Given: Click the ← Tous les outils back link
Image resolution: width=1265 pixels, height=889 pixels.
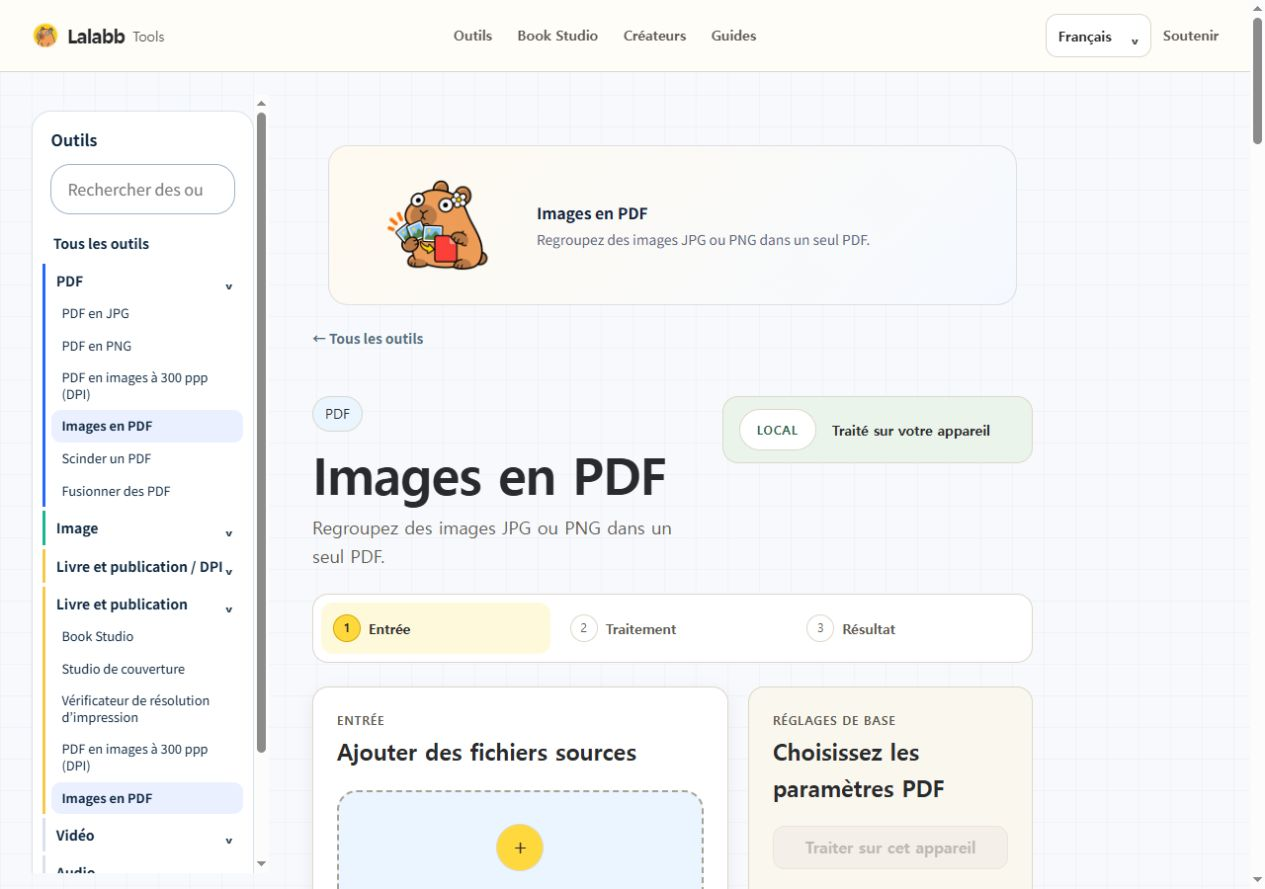Looking at the screenshot, I should (368, 339).
